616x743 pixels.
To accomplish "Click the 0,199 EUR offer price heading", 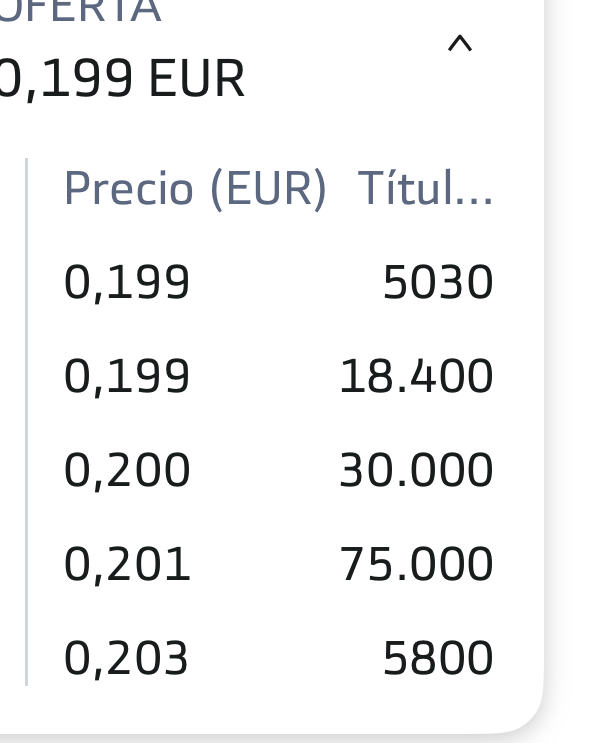I will (121, 79).
